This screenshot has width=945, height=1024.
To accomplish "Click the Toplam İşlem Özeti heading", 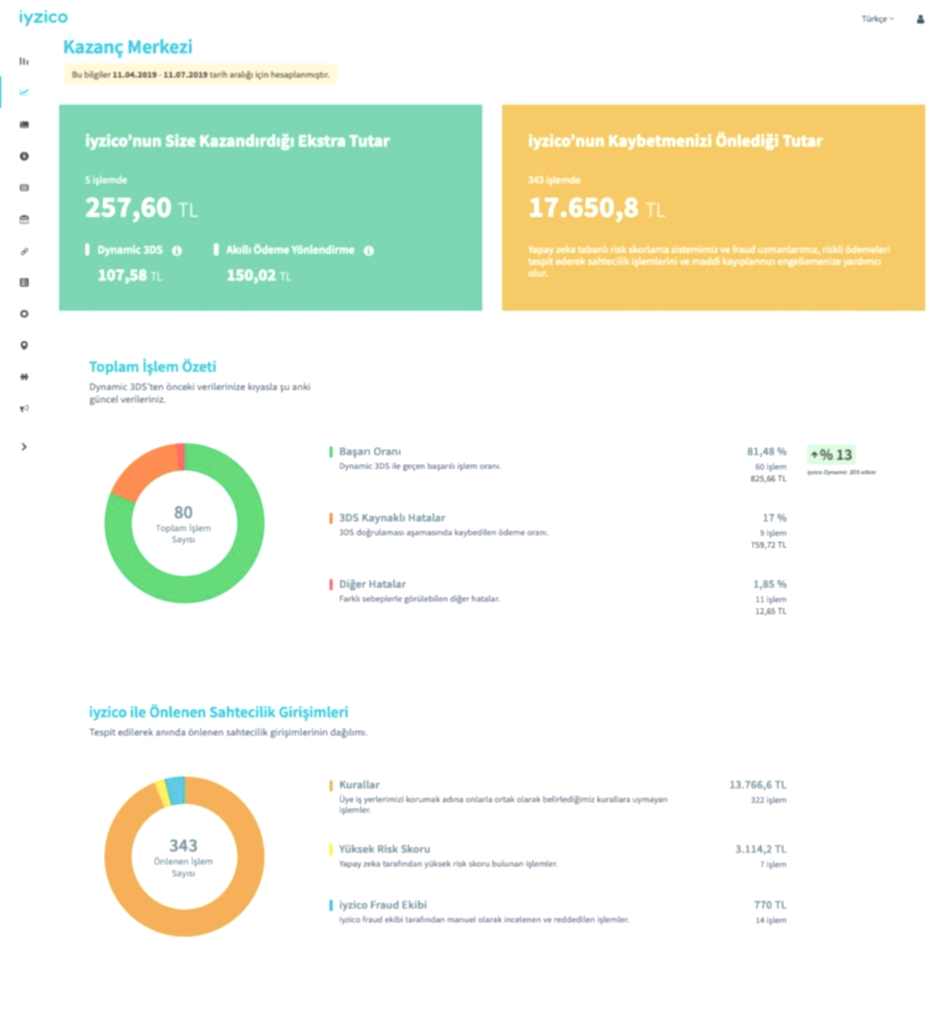I will [x=153, y=366].
